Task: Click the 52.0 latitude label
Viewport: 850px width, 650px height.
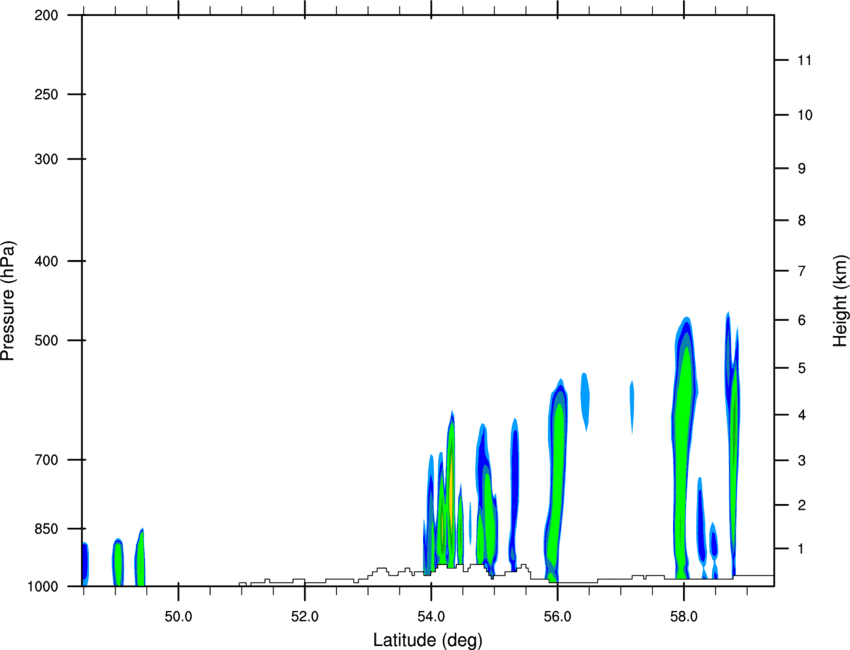Action: [305, 616]
